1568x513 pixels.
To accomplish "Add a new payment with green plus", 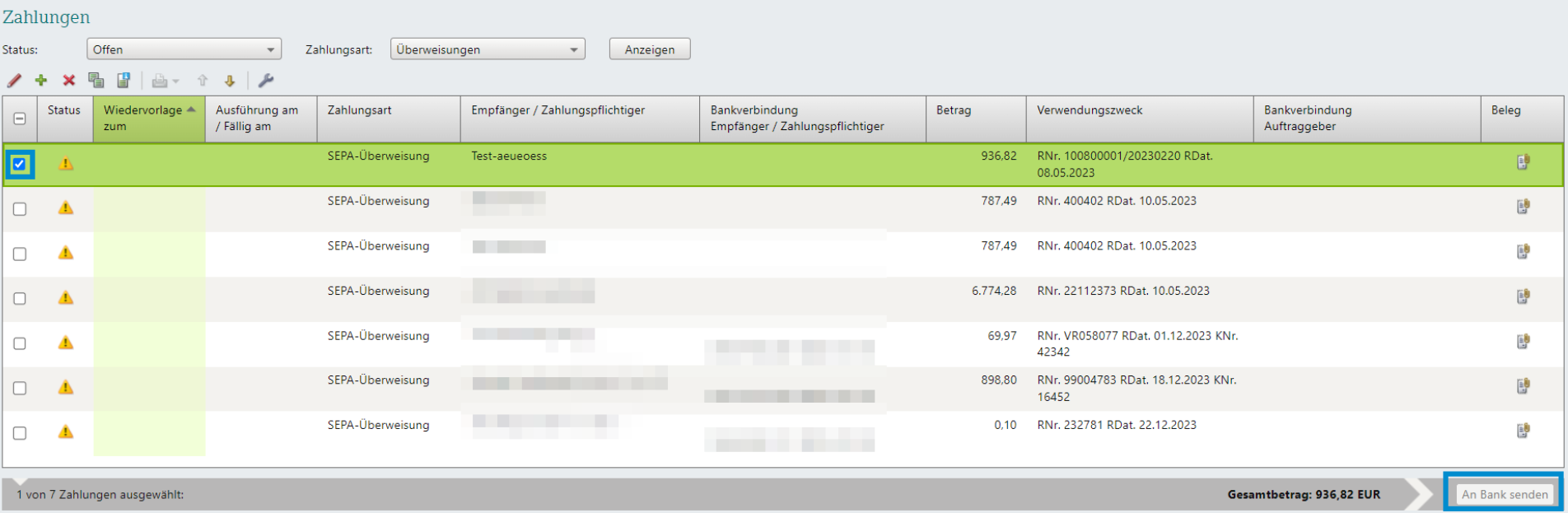I will pyautogui.click(x=41, y=81).
